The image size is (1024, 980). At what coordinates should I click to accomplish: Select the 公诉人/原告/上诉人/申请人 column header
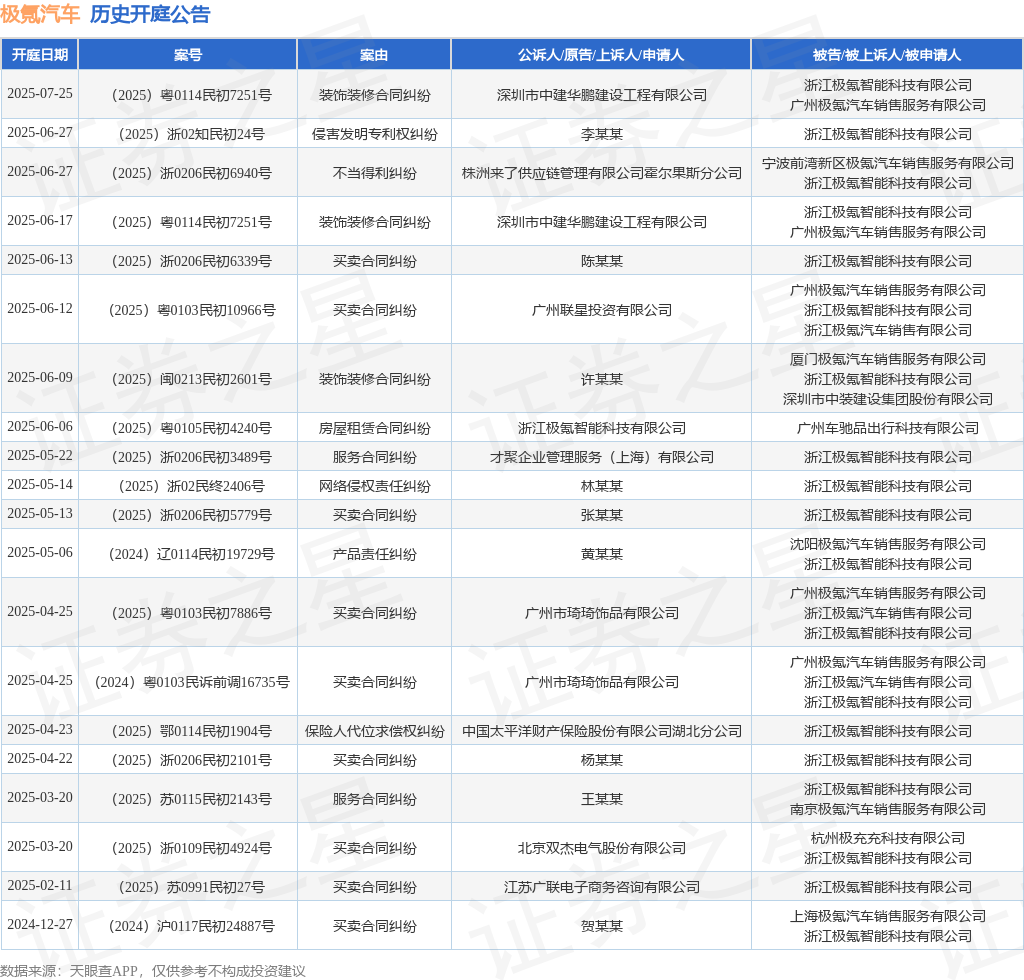point(601,55)
